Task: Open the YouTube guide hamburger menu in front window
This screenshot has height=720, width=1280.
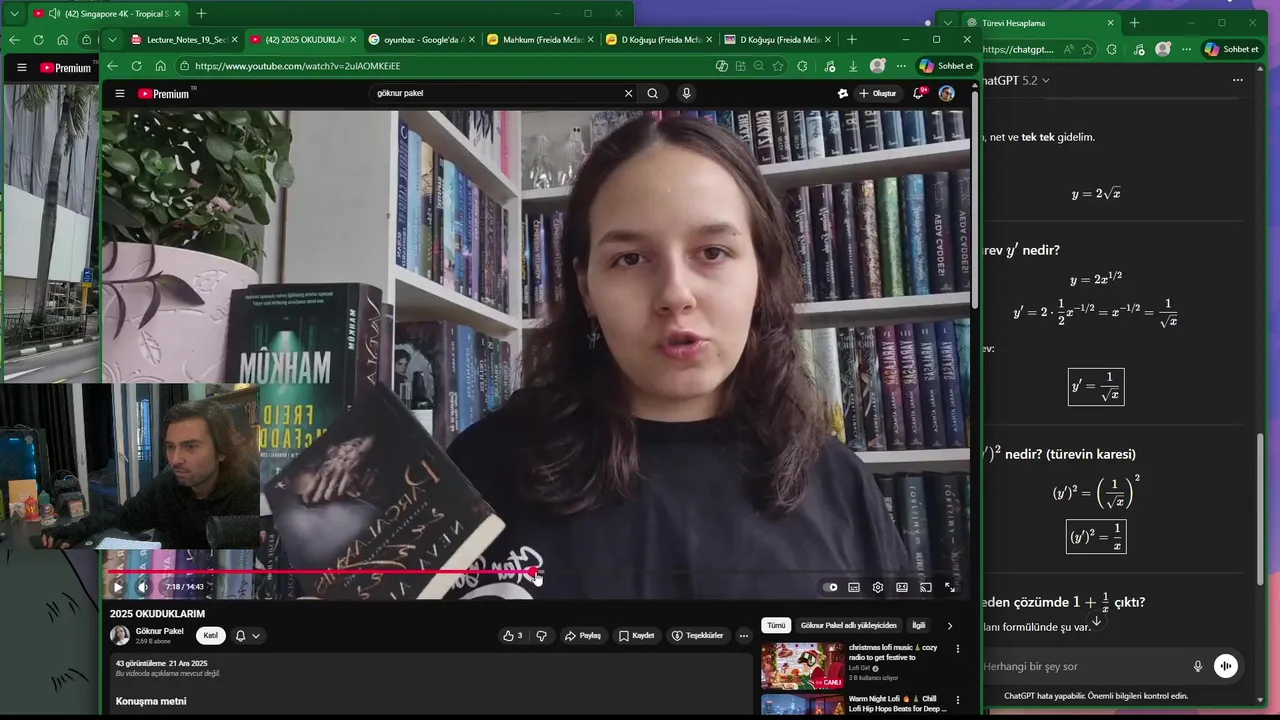Action: [120, 93]
